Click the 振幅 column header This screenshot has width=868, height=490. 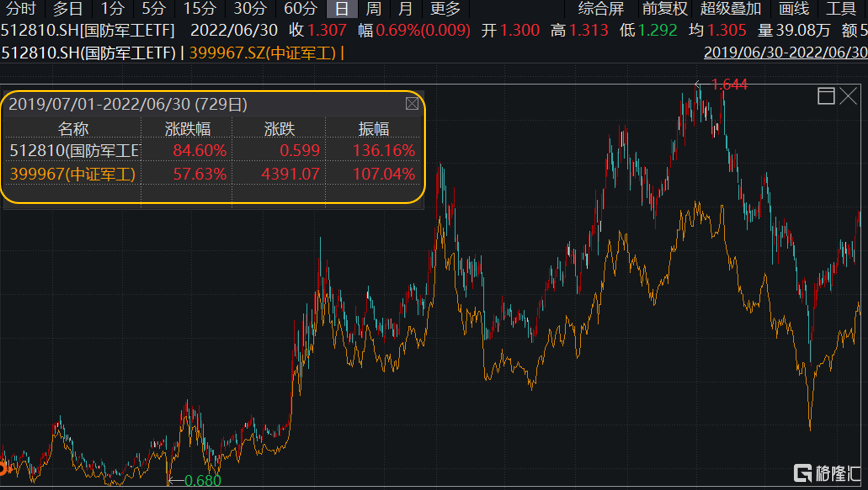(x=374, y=128)
